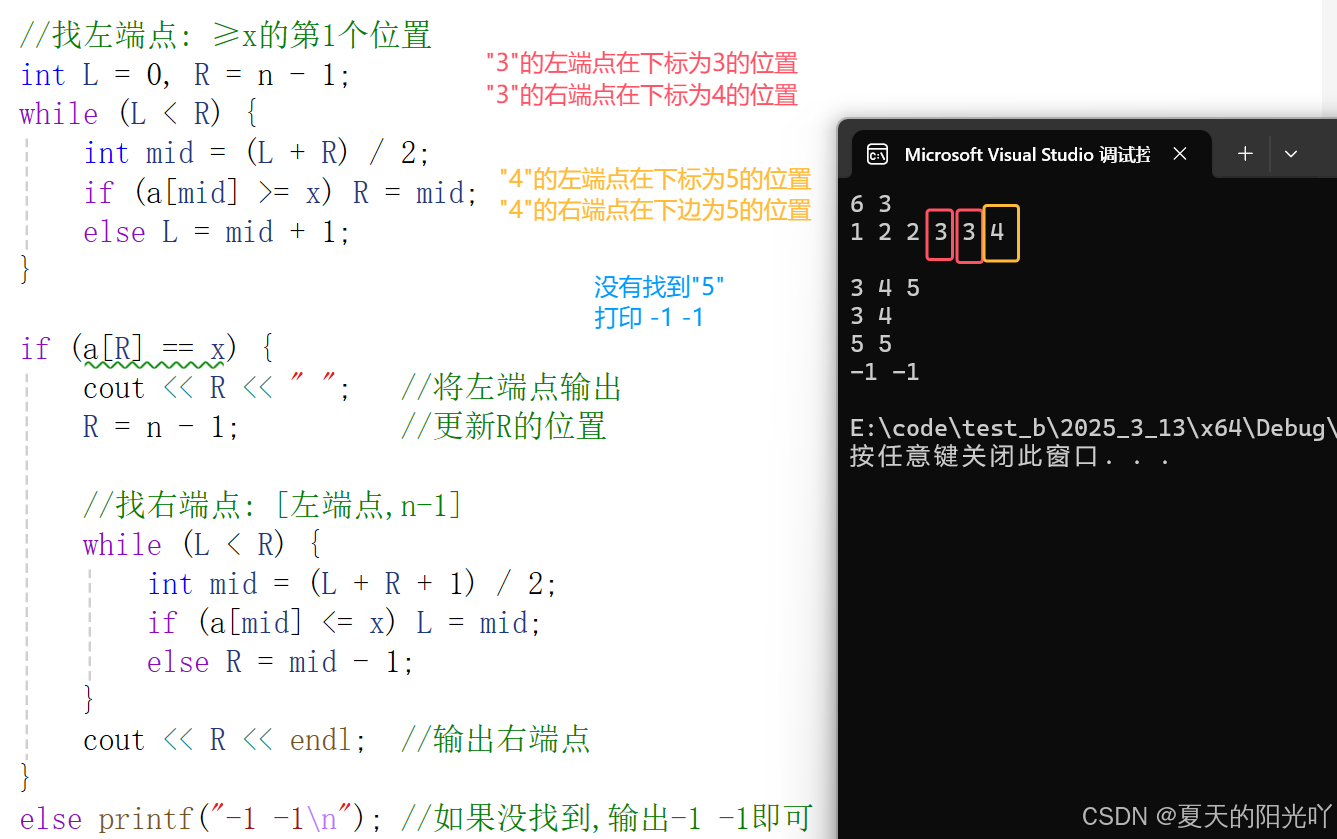Click the comment //输出右端点

tap(495, 740)
